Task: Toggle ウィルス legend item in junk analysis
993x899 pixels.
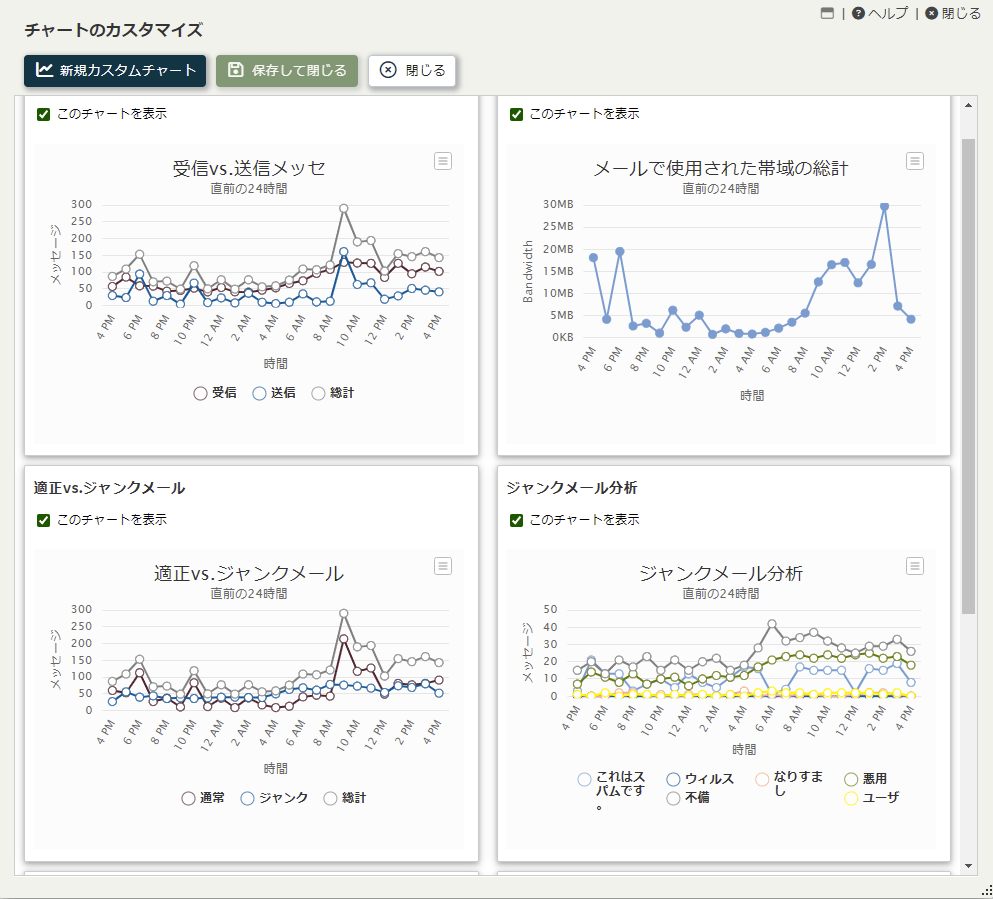Action: [700, 779]
